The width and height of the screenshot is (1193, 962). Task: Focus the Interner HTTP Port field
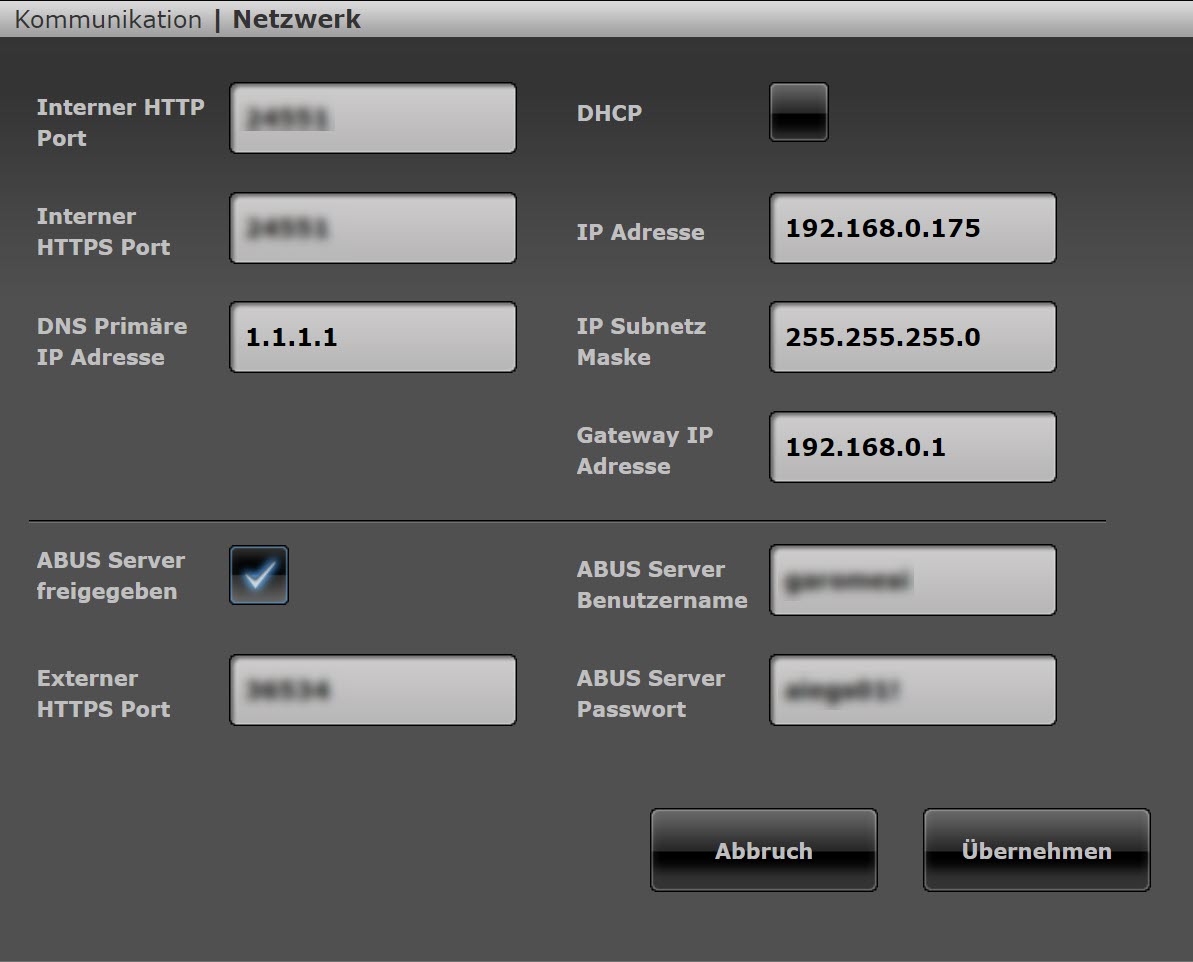coord(373,118)
